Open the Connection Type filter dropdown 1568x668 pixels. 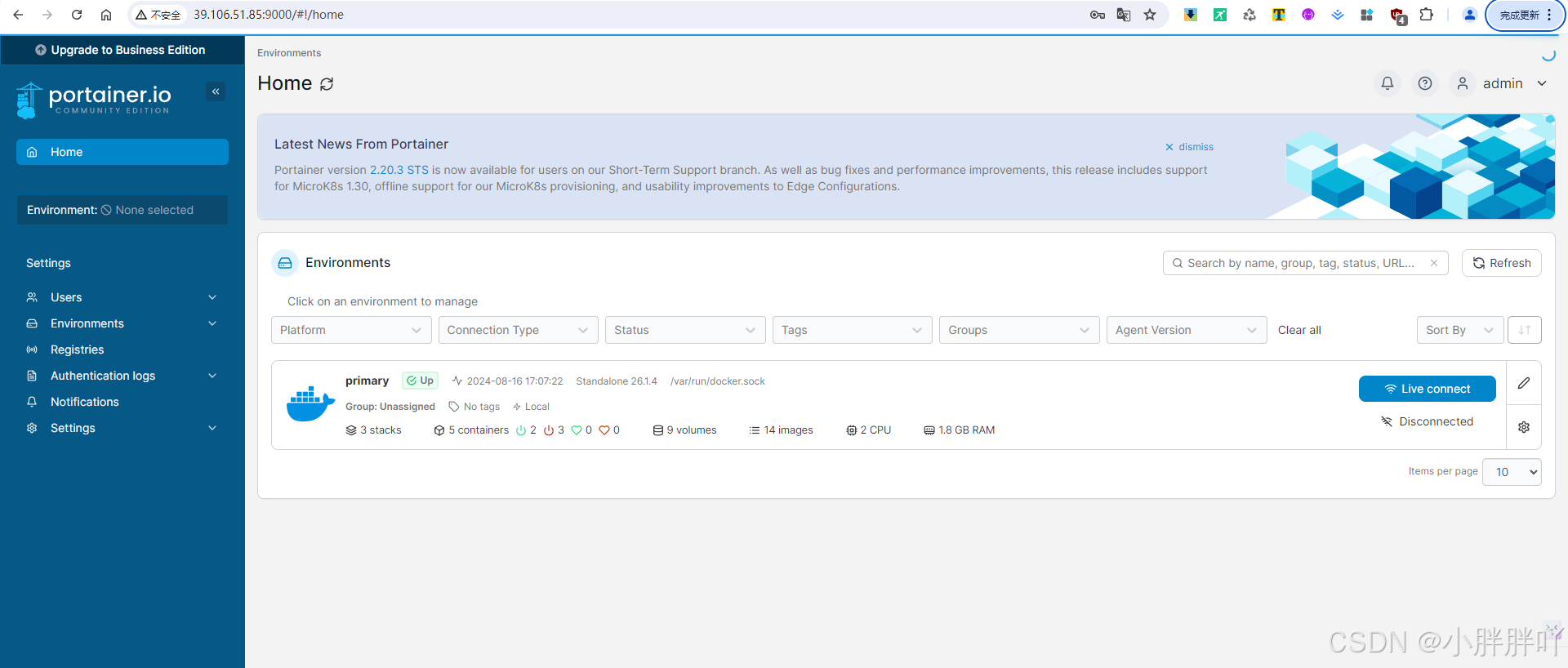[x=519, y=330]
